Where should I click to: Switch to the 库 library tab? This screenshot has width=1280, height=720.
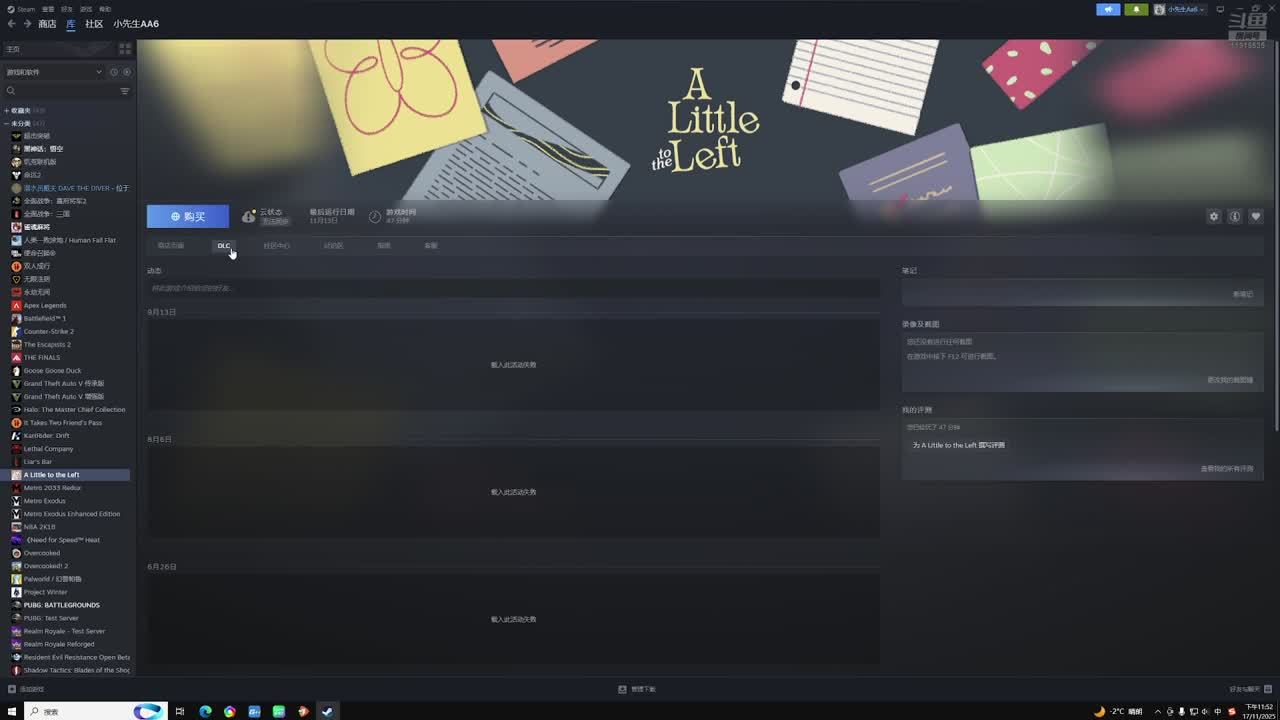[x=70, y=24]
